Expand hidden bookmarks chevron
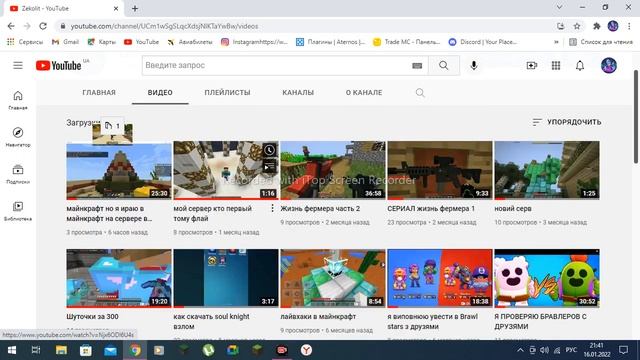 [556, 42]
